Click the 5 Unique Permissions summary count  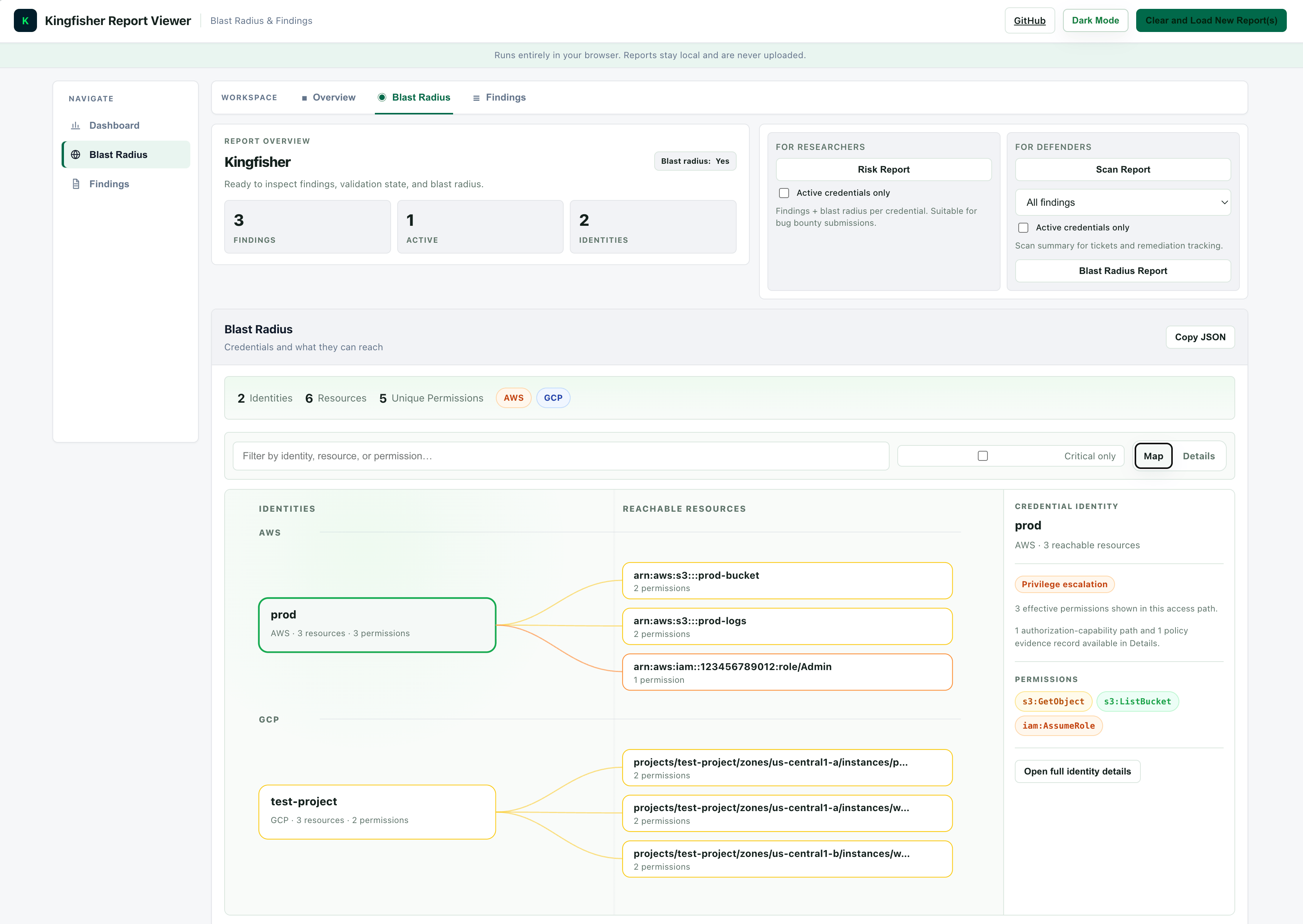coord(431,398)
